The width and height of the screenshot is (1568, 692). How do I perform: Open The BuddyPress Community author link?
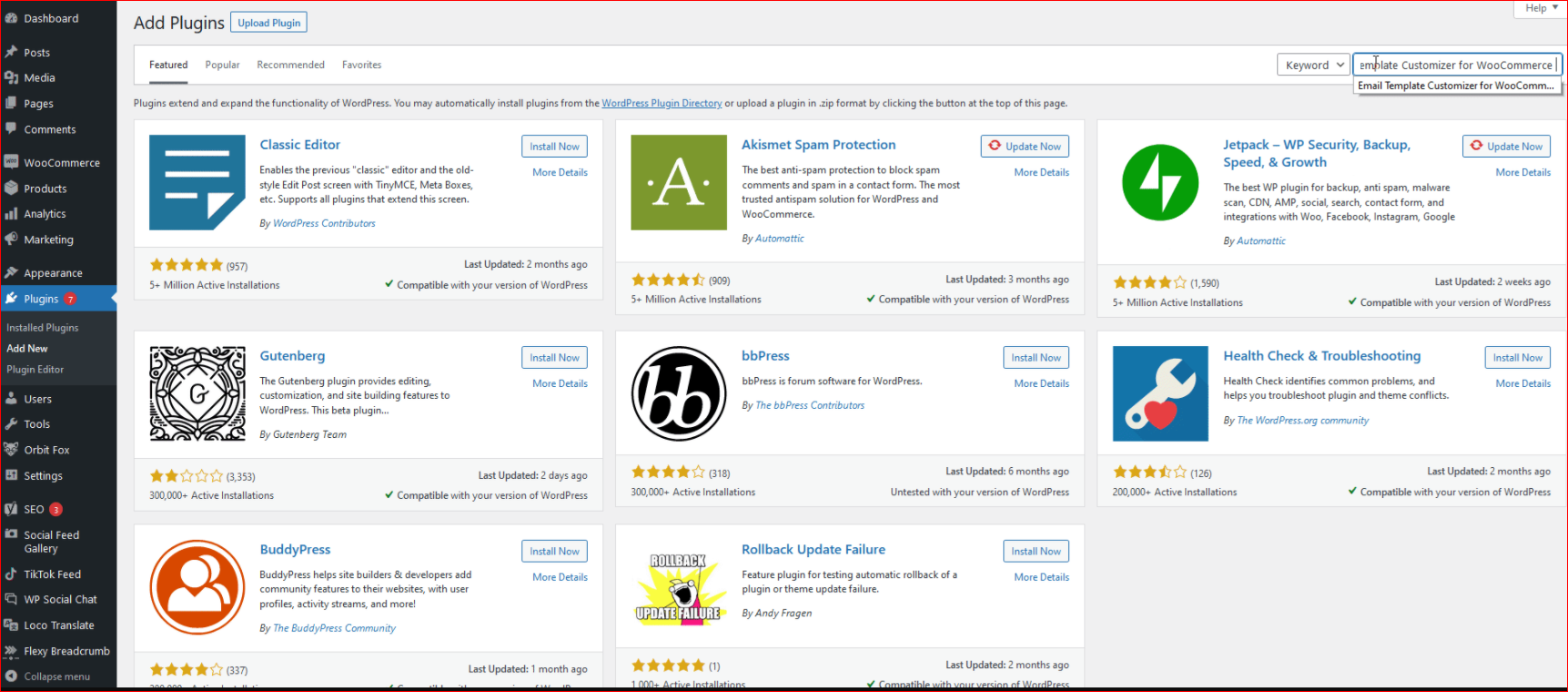[x=334, y=628]
